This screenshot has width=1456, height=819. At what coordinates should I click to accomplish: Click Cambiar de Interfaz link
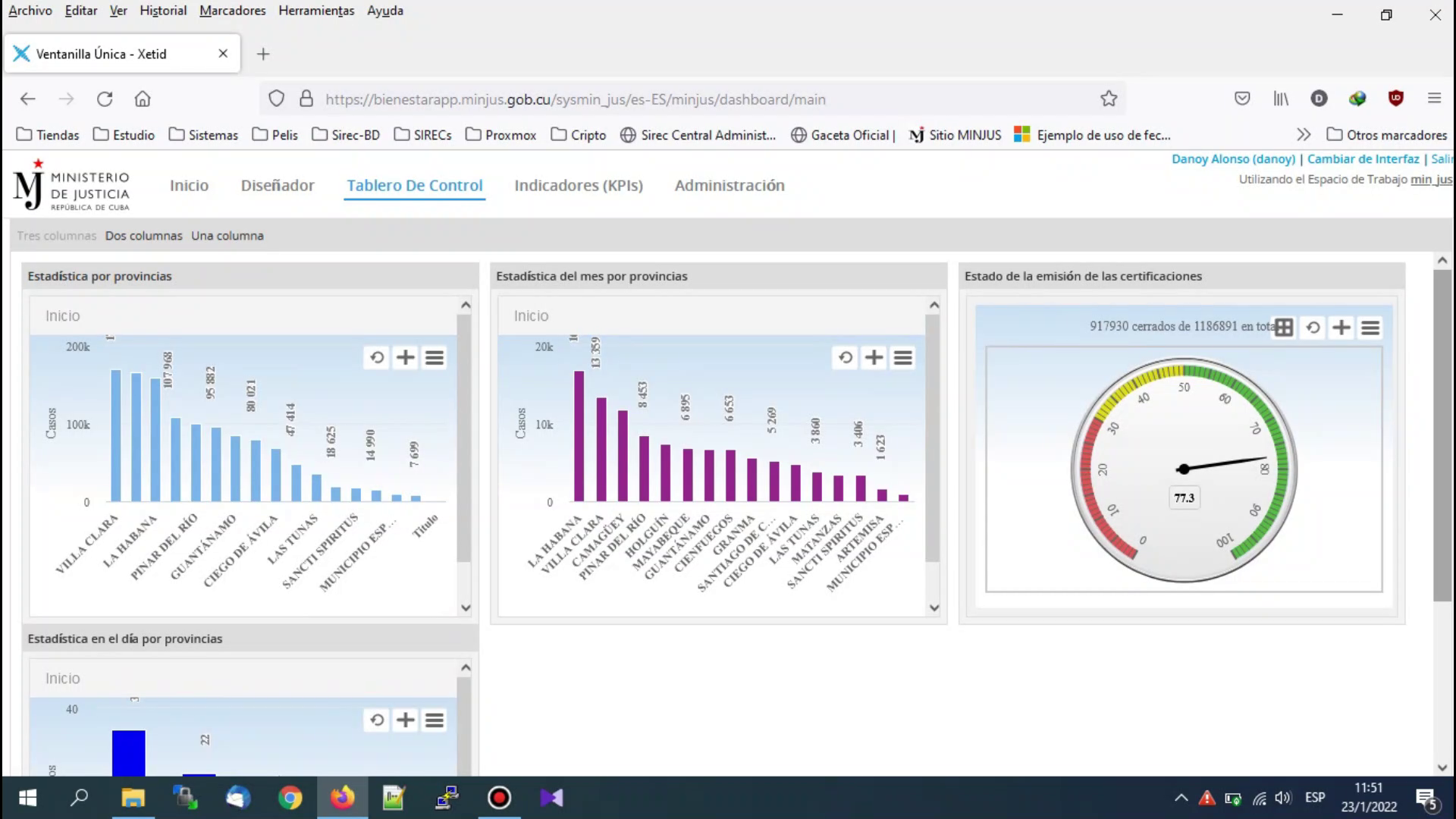1363,158
